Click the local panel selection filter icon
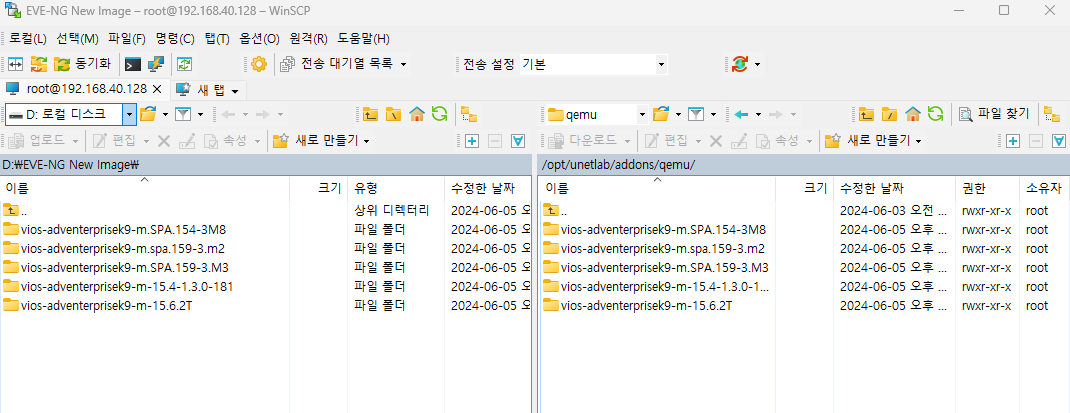 518,141
